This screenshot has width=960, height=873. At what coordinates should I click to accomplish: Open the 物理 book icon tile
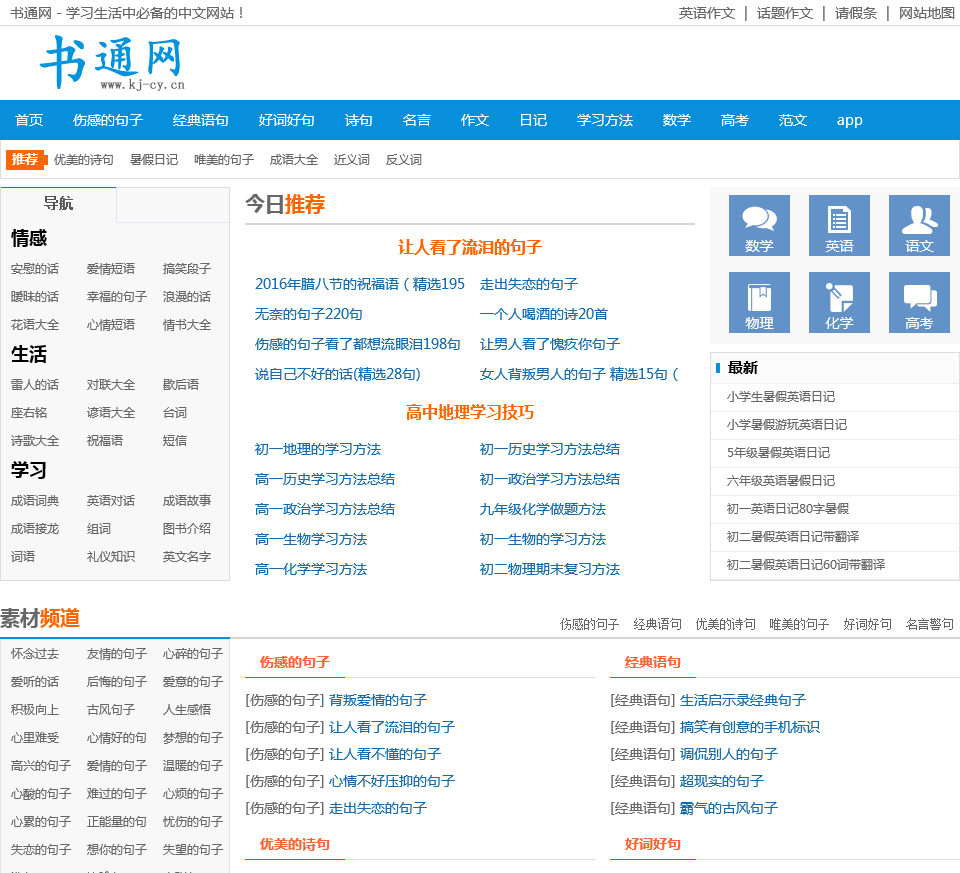pyautogui.click(x=759, y=302)
